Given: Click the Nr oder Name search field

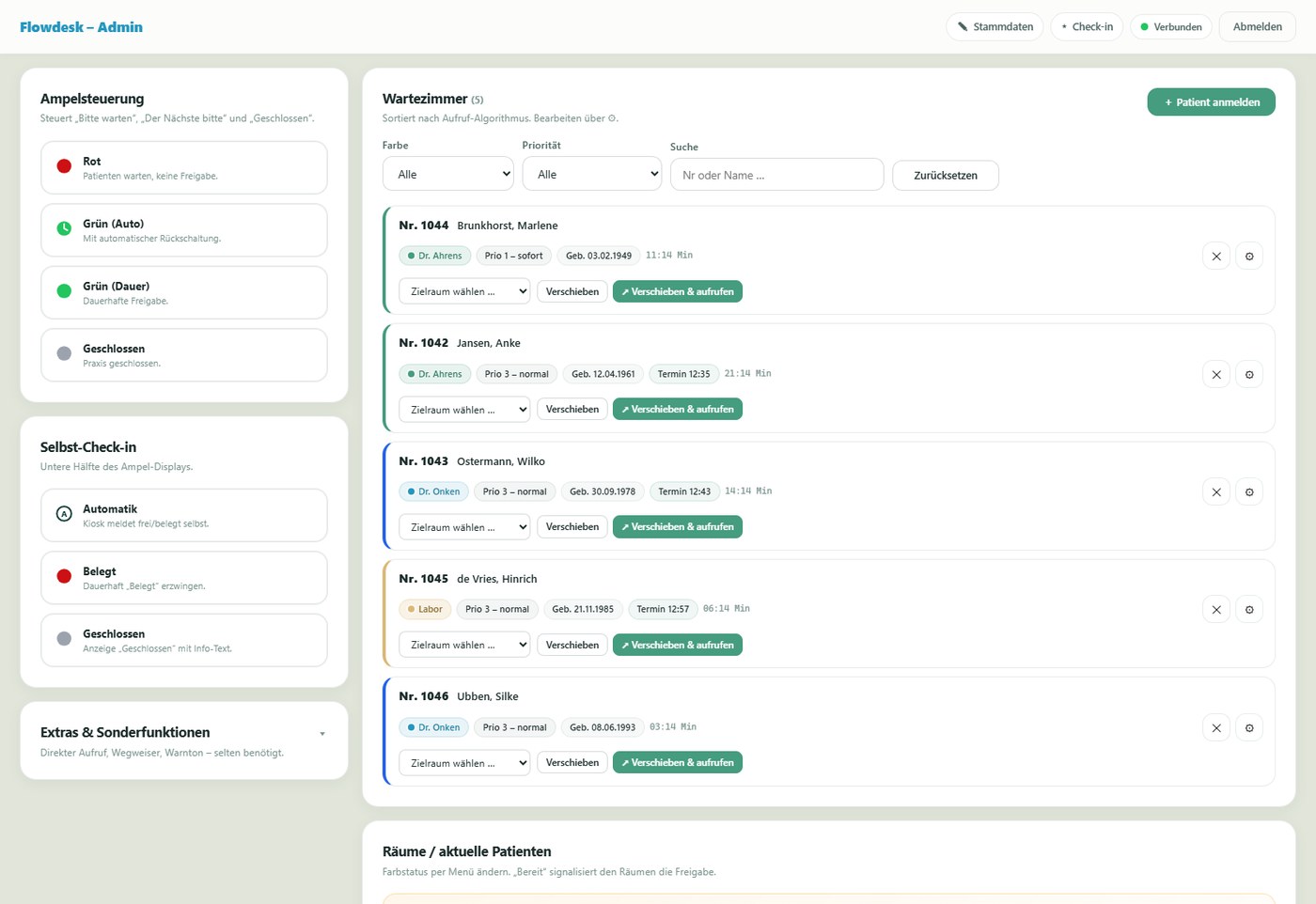Looking at the screenshot, I should coord(777,175).
